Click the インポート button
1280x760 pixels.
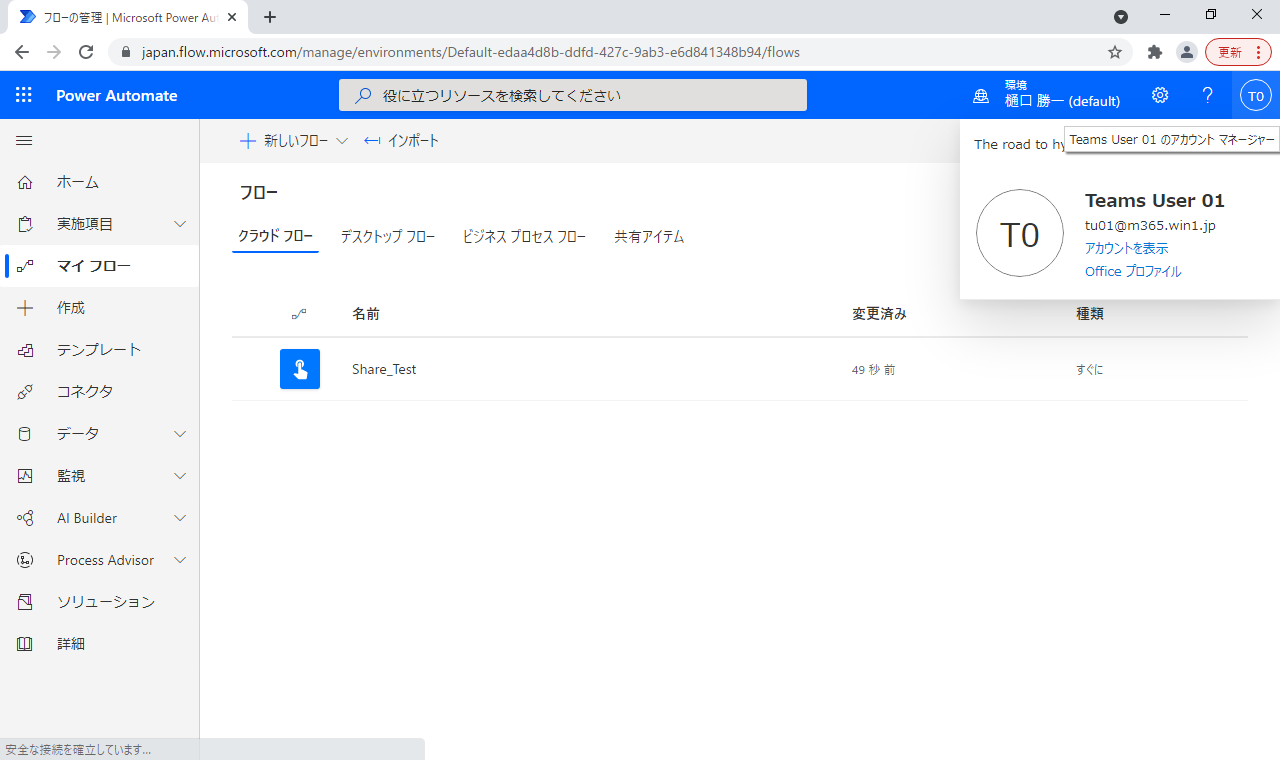point(401,141)
